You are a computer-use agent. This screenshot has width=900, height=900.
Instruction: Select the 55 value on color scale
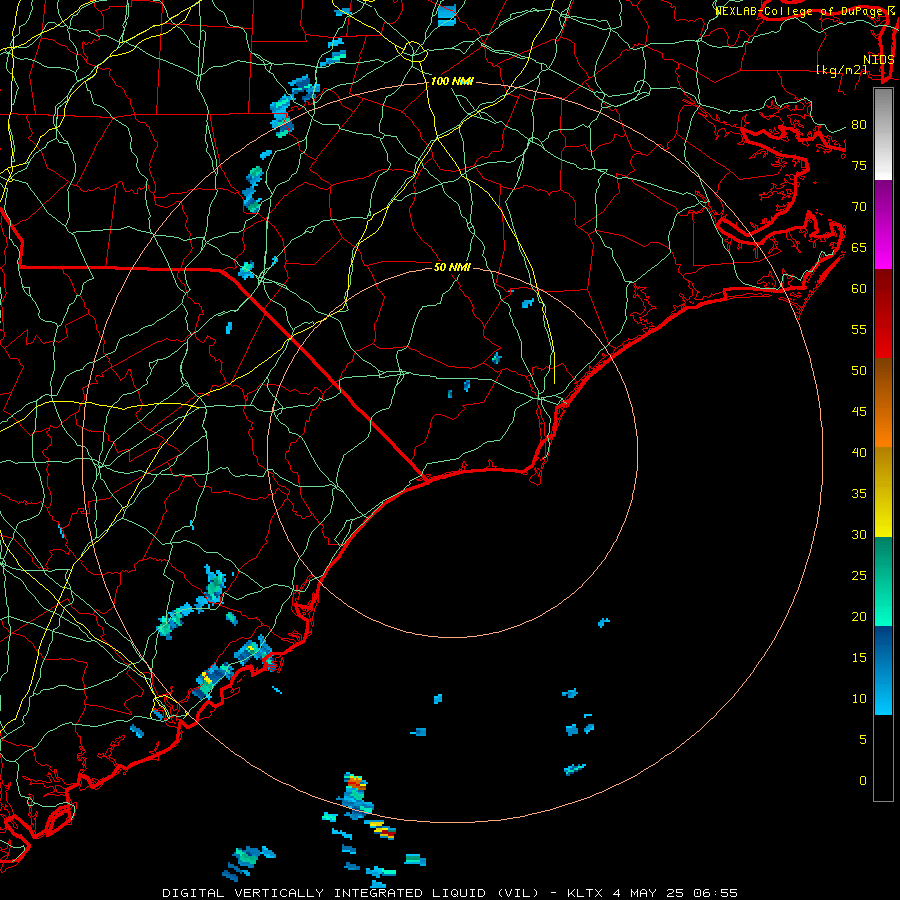tap(859, 329)
